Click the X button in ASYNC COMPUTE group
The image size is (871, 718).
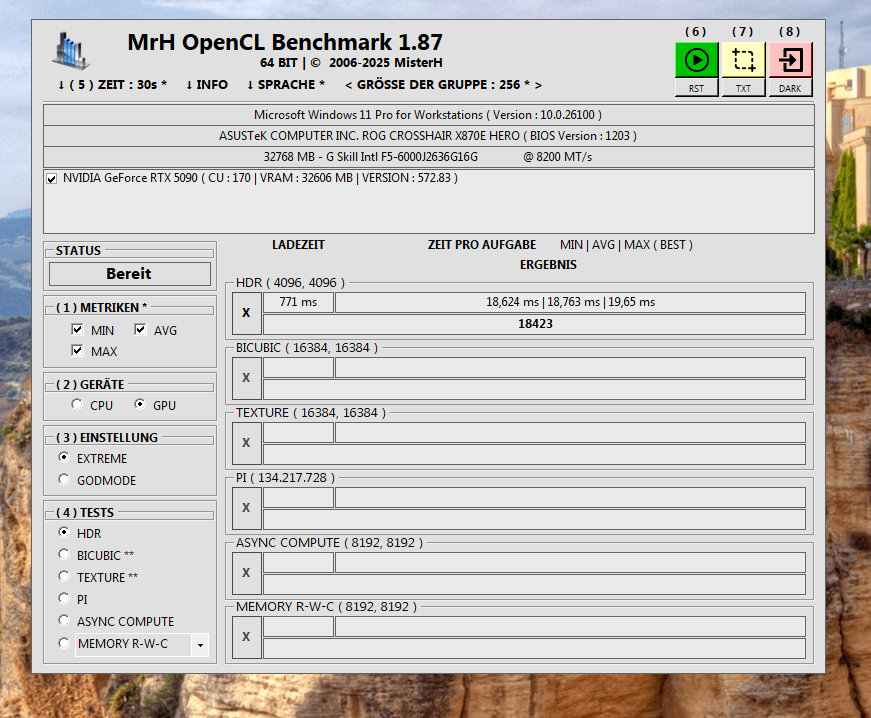(247, 573)
